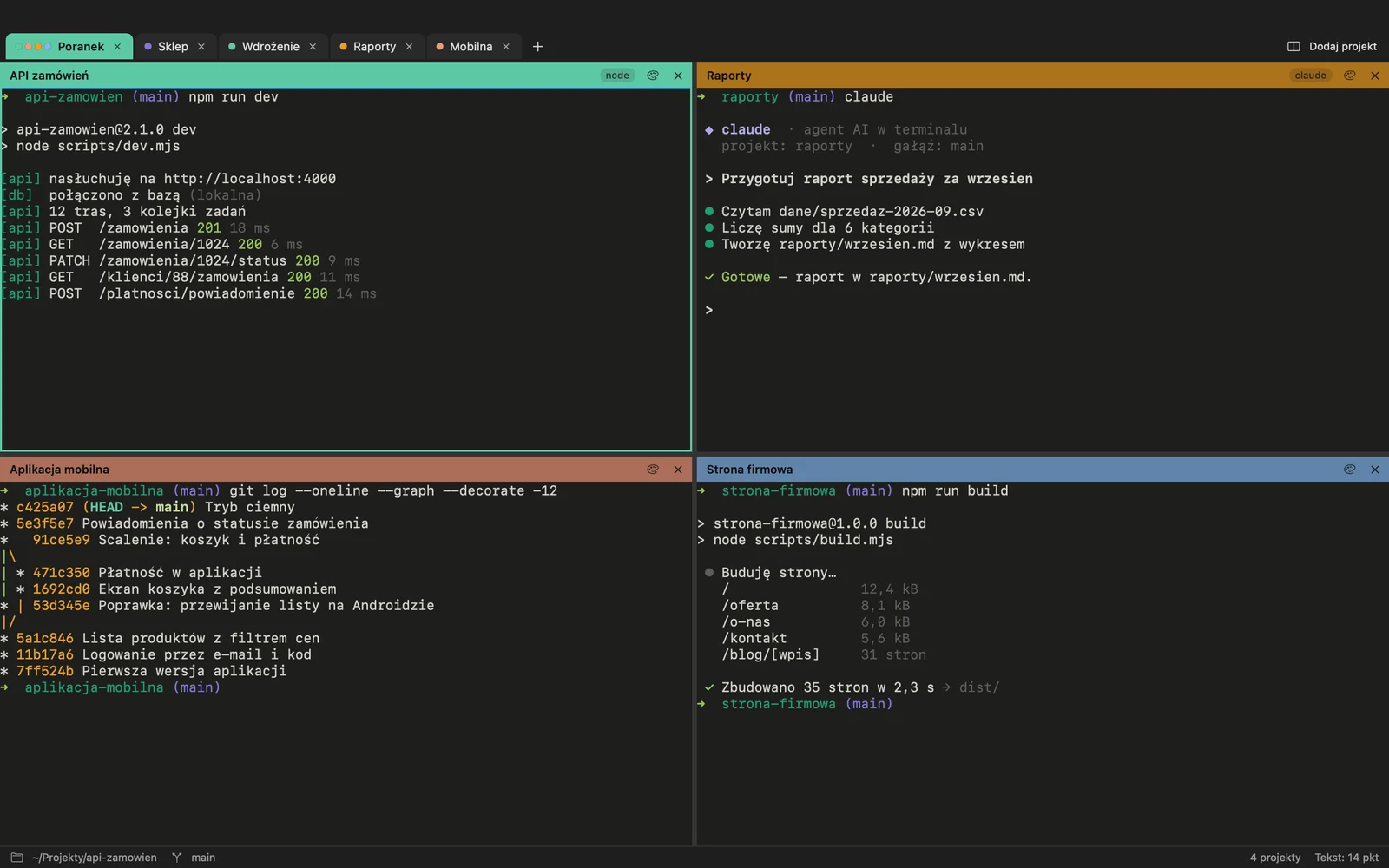Click the git branch icon in status bar

pyautogui.click(x=177, y=858)
